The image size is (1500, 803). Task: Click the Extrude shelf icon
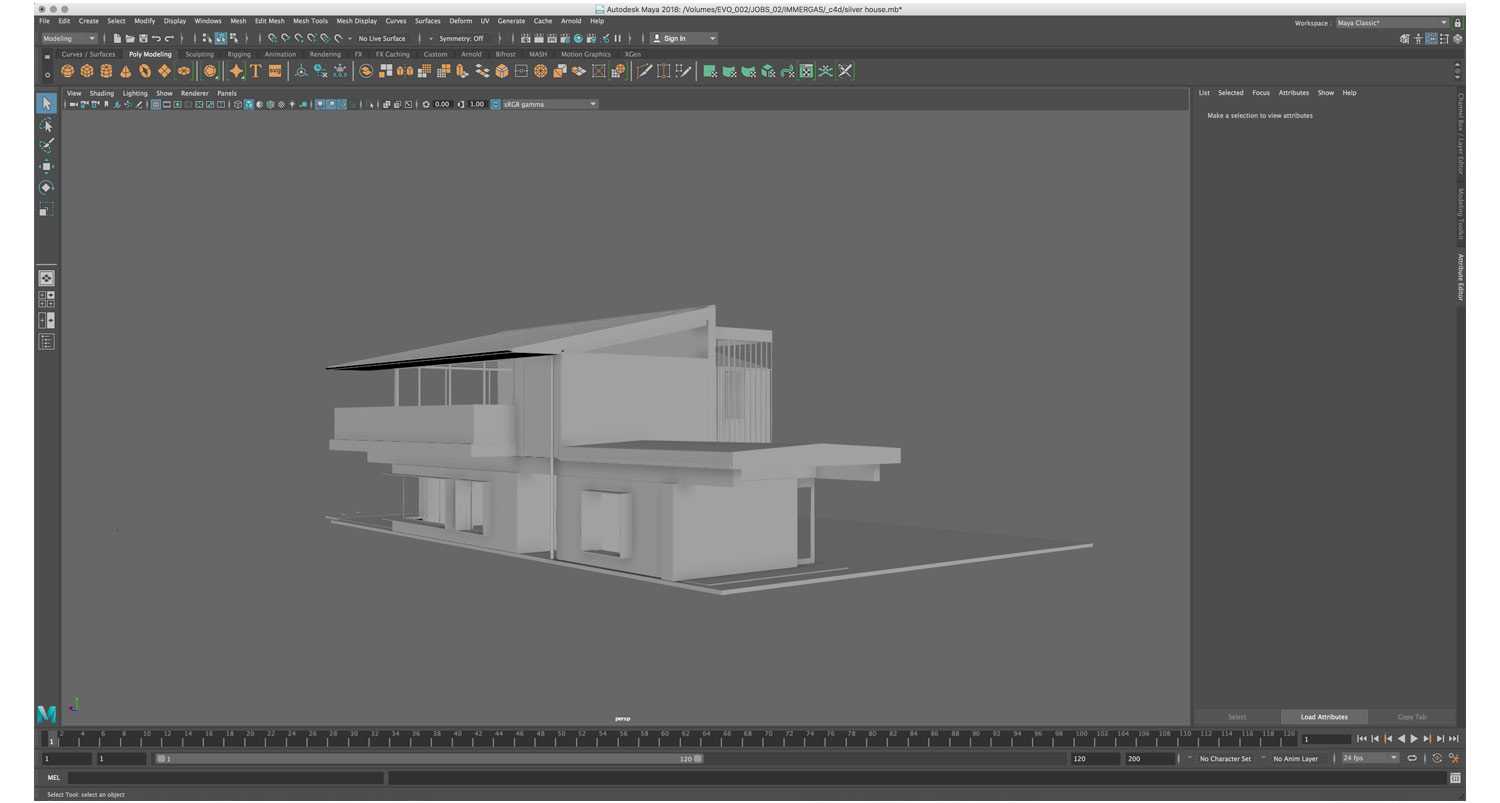463,71
